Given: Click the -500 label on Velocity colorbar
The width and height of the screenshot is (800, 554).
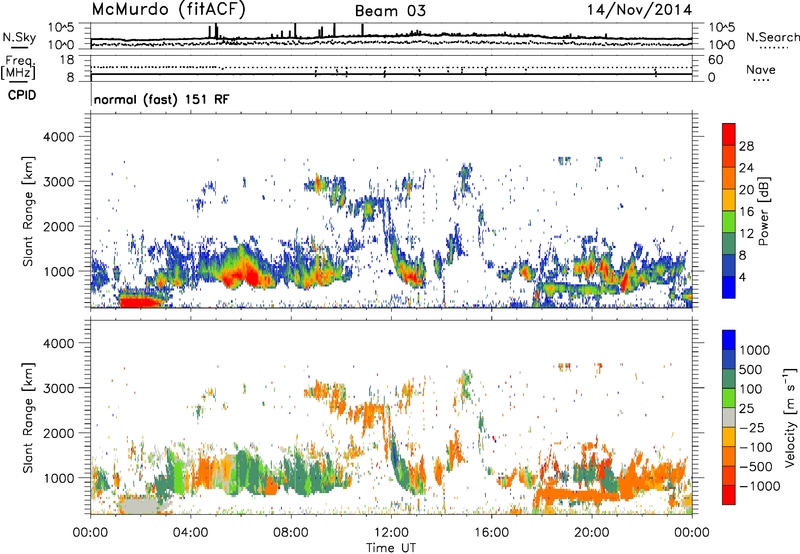Looking at the screenshot, I should (x=756, y=466).
